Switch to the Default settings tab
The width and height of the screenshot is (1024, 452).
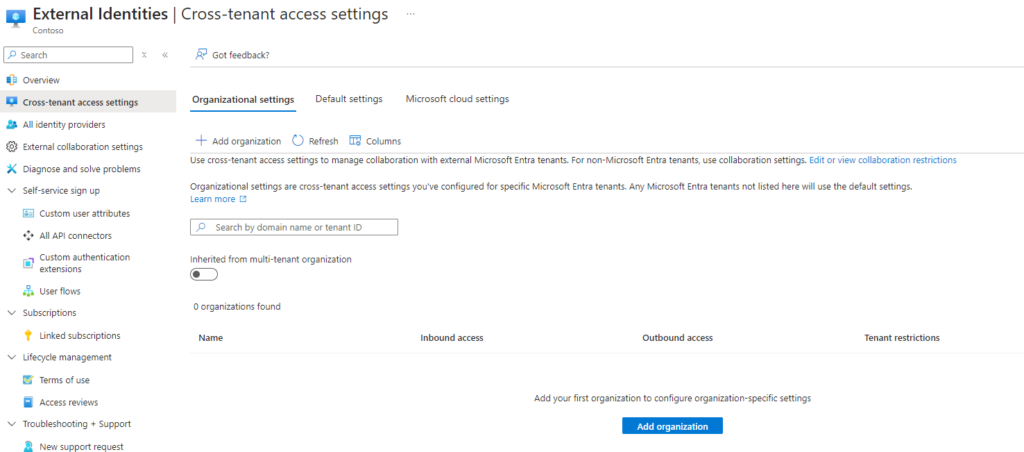point(349,99)
